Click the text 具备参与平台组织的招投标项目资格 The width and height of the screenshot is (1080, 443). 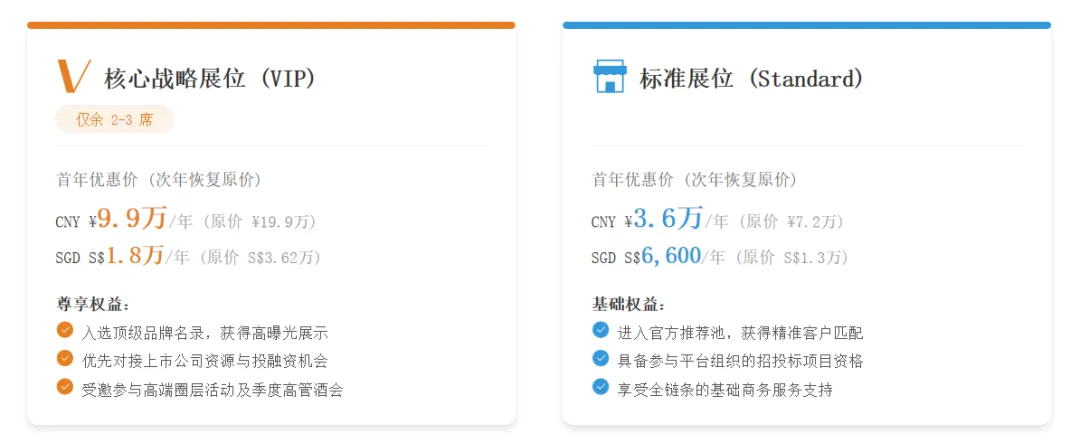(x=740, y=361)
